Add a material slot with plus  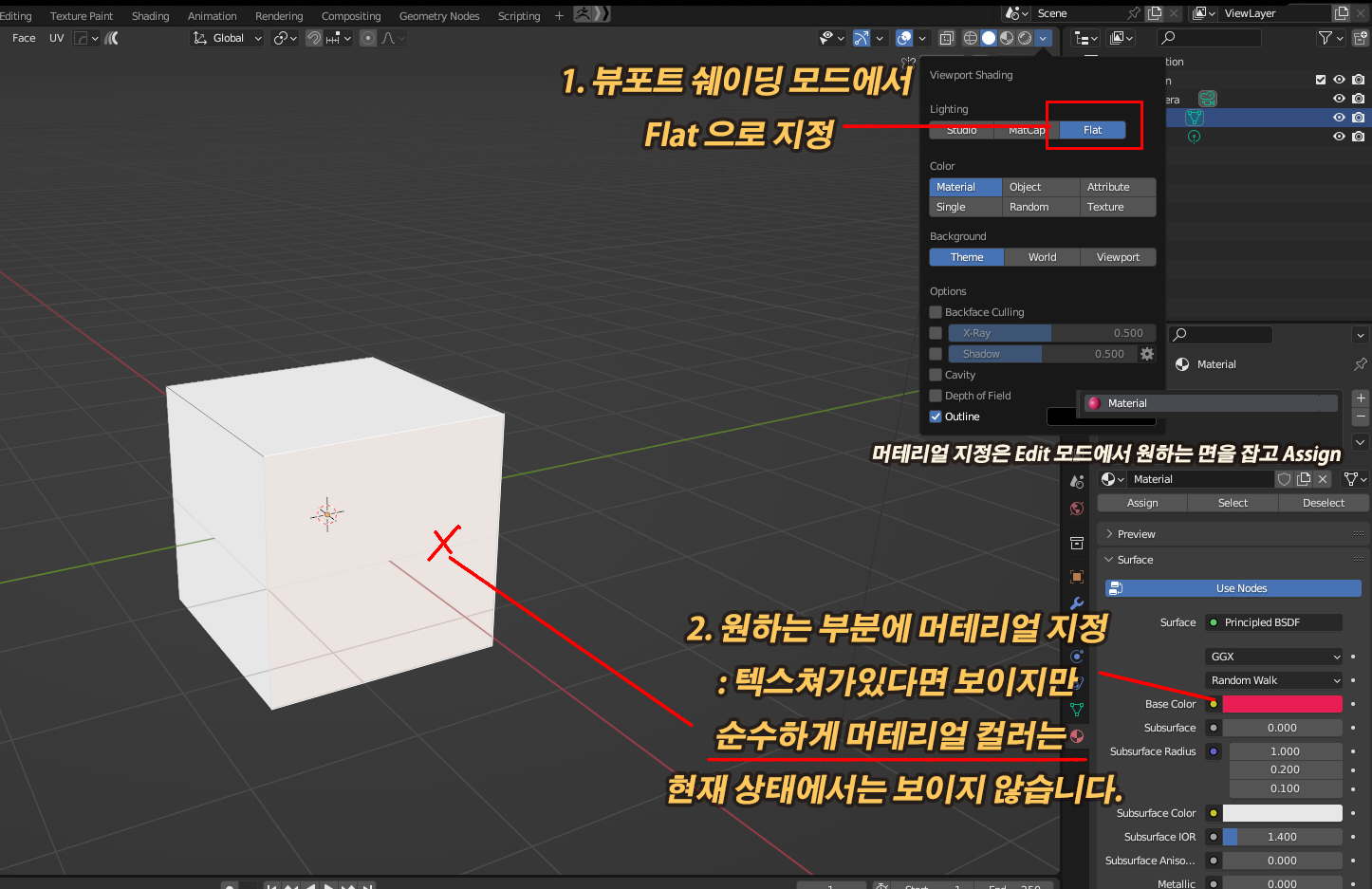pos(1361,398)
